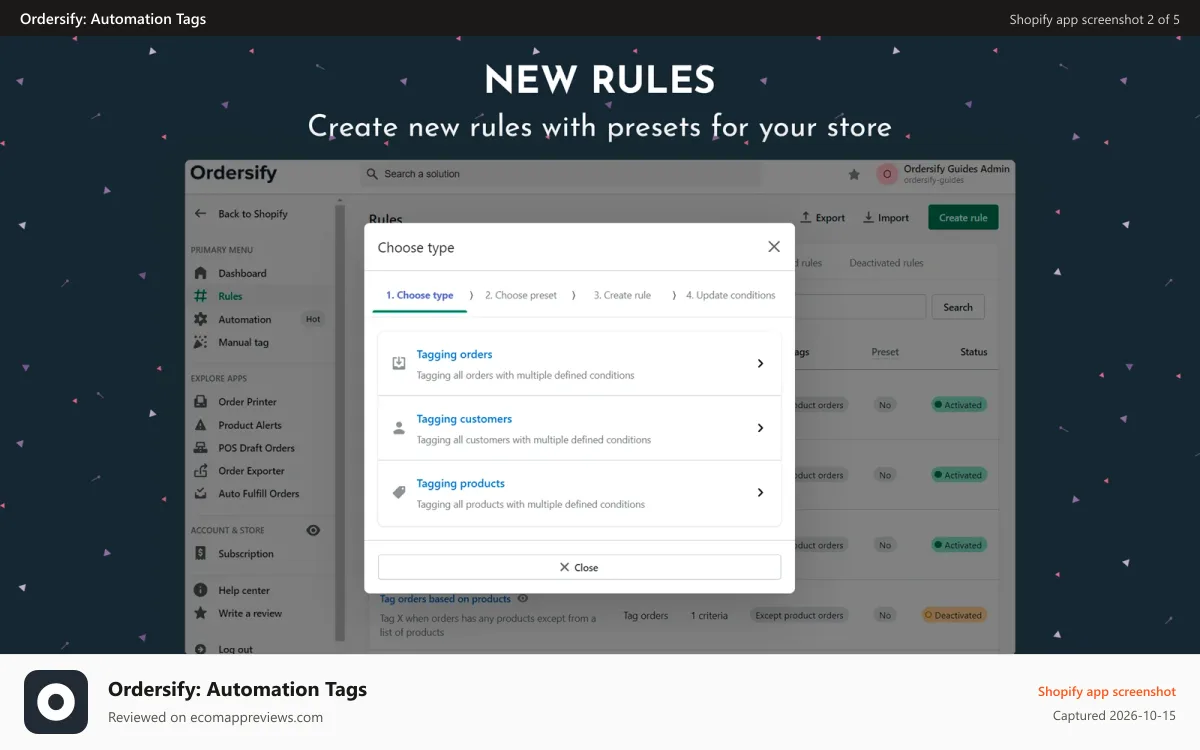Open the Tagging customers link
1200x750 pixels.
(464, 419)
